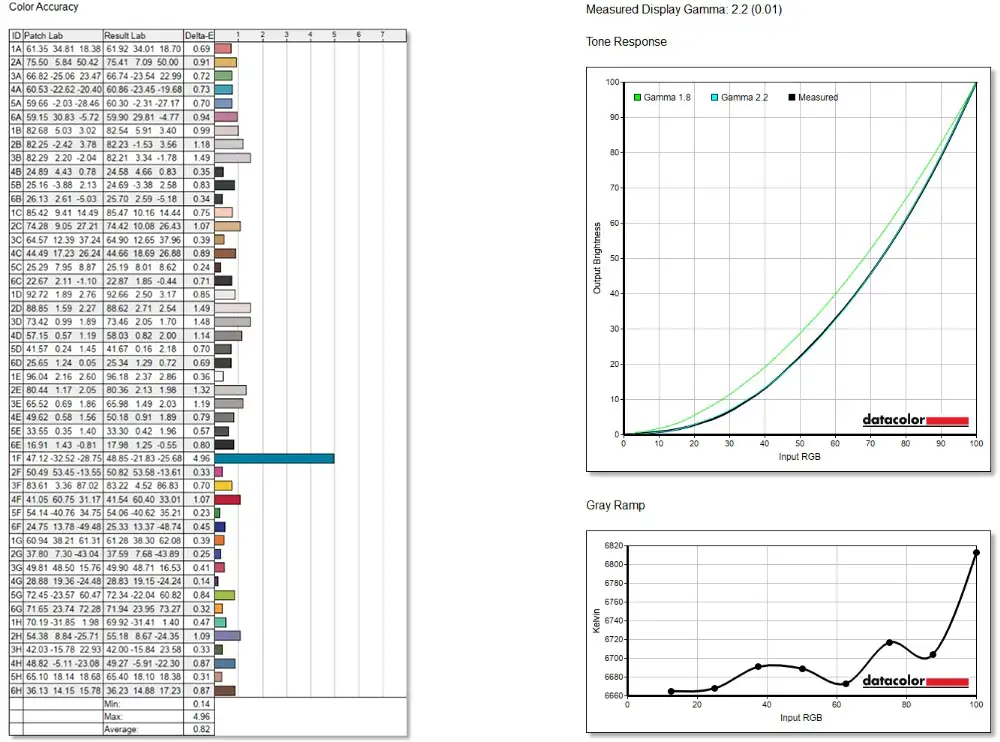Click the Delta-E column header

click(x=199, y=36)
